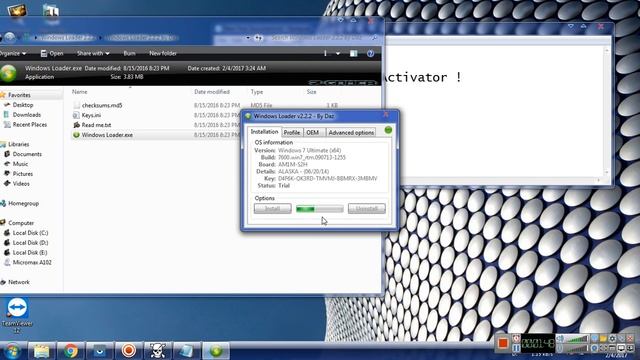The height and width of the screenshot is (360, 640).
Task: Click the skull and crossbones taskbar icon
Action: 158,351
